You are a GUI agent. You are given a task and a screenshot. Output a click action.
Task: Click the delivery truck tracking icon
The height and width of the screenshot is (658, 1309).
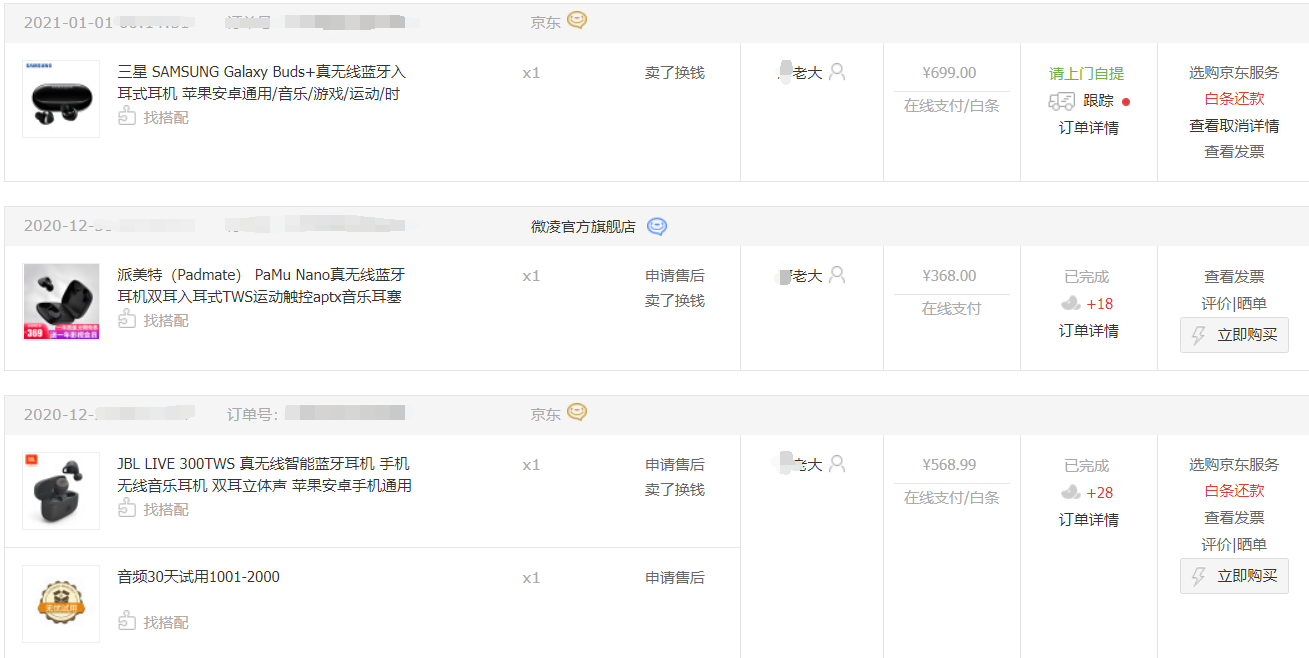1062,101
